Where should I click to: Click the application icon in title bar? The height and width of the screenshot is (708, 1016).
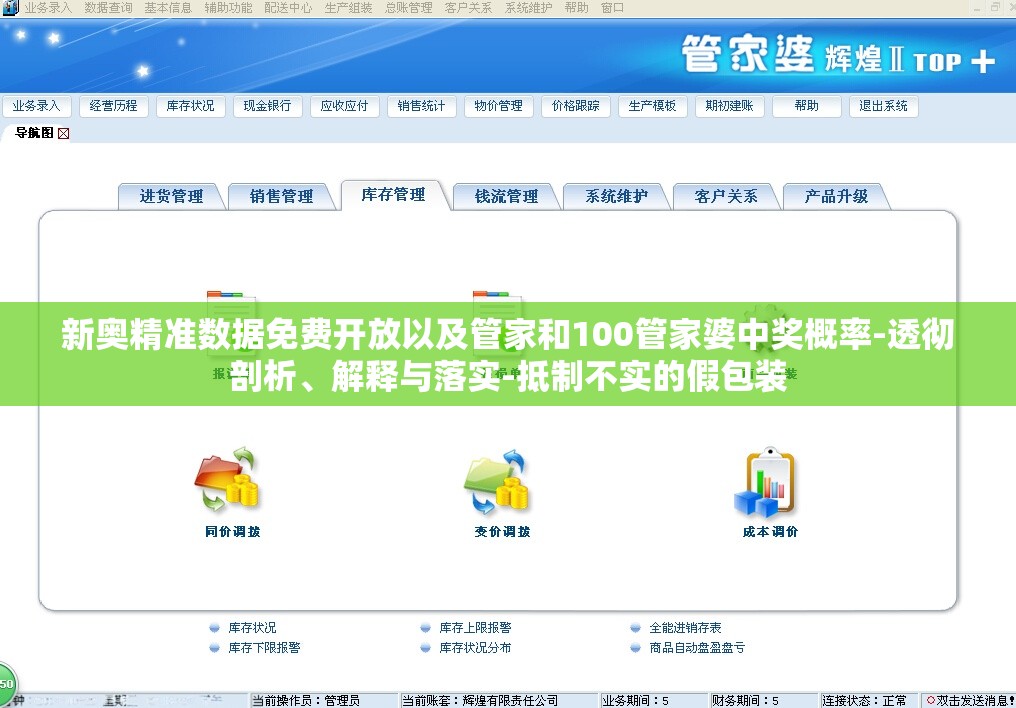click(x=10, y=8)
